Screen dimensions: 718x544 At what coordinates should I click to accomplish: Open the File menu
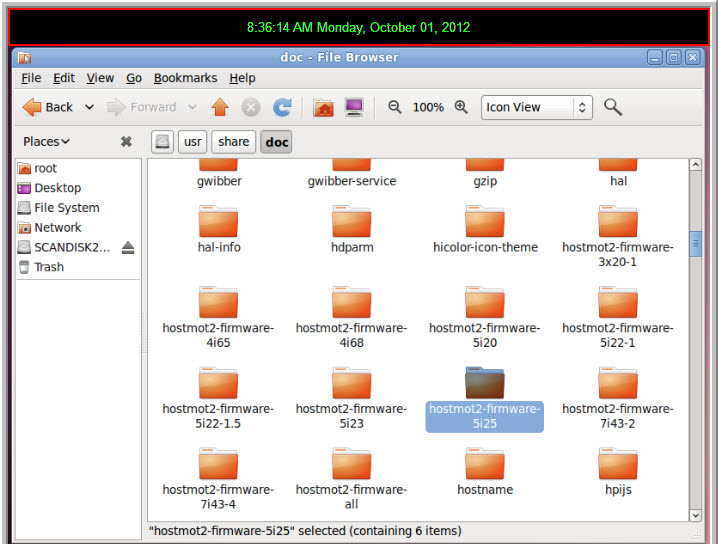pos(31,78)
